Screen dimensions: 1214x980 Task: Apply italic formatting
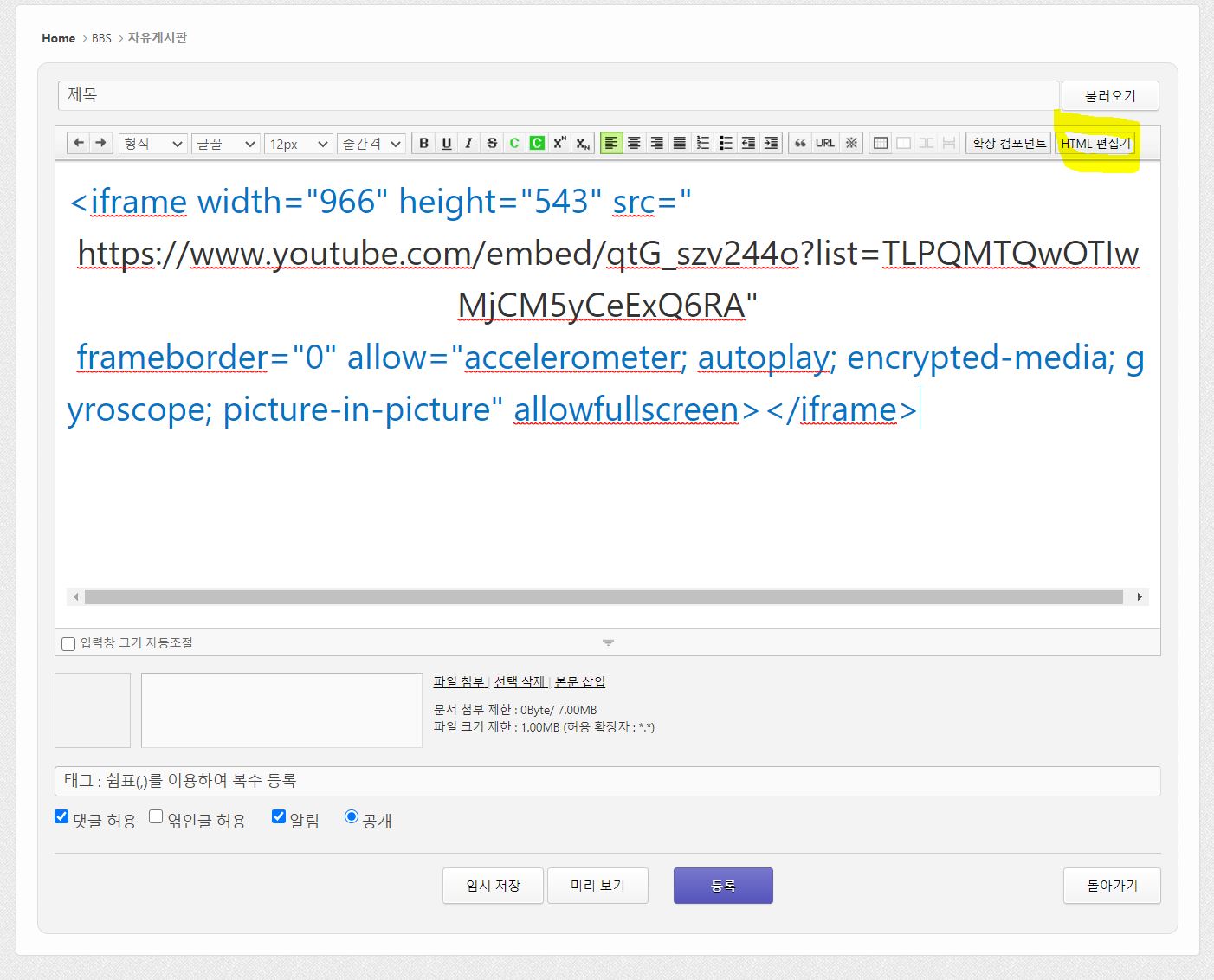point(468,144)
